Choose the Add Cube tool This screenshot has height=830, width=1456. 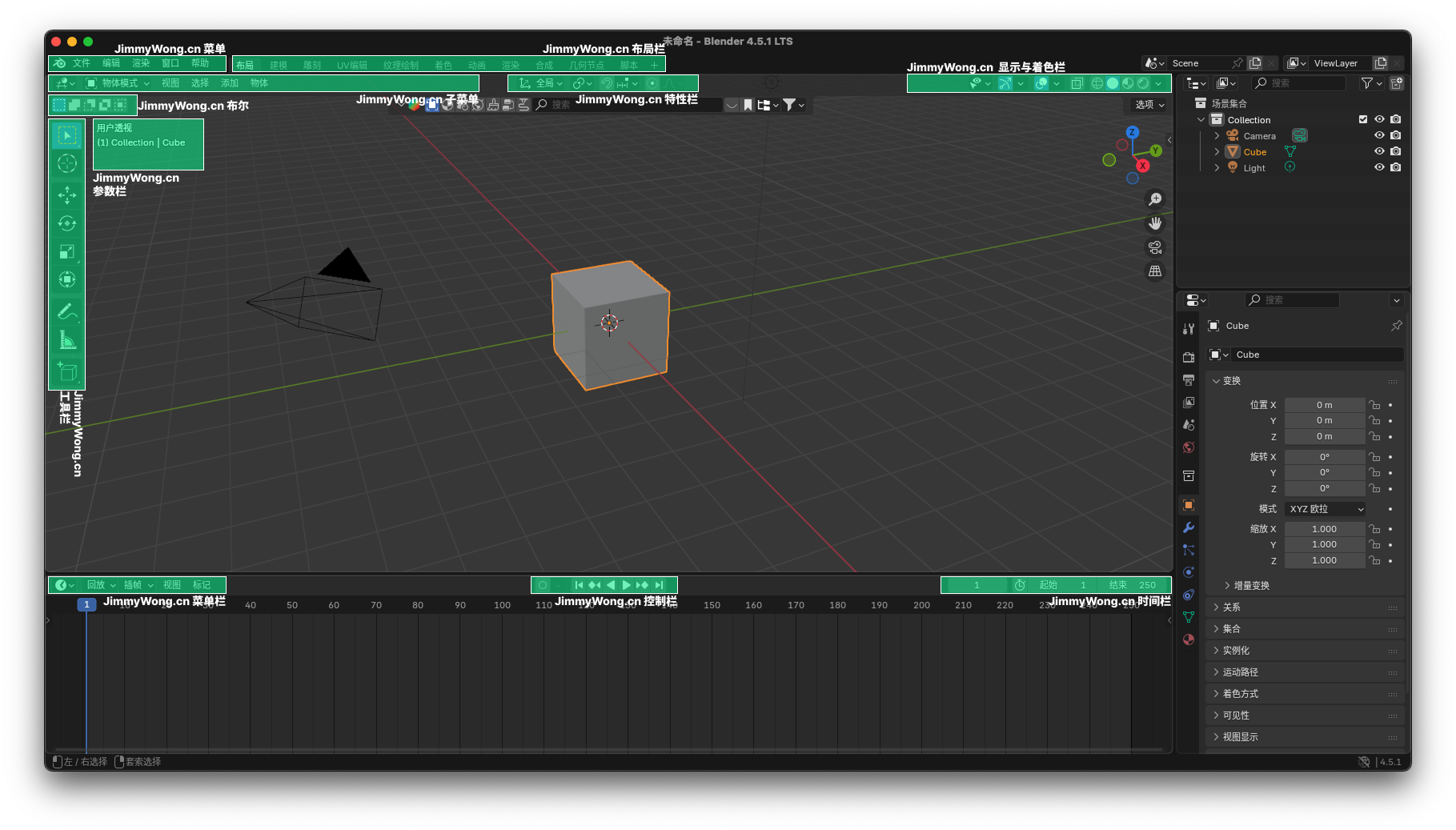coord(67,371)
